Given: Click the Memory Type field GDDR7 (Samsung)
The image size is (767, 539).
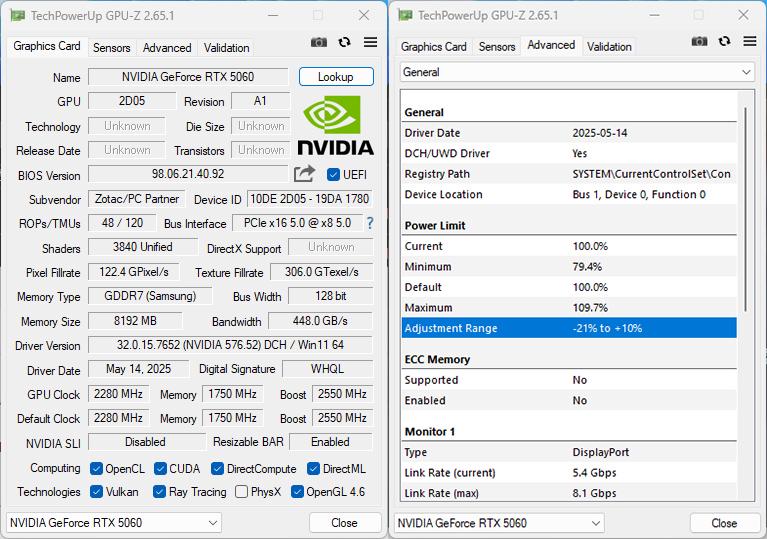Looking at the screenshot, I should tap(150, 296).
